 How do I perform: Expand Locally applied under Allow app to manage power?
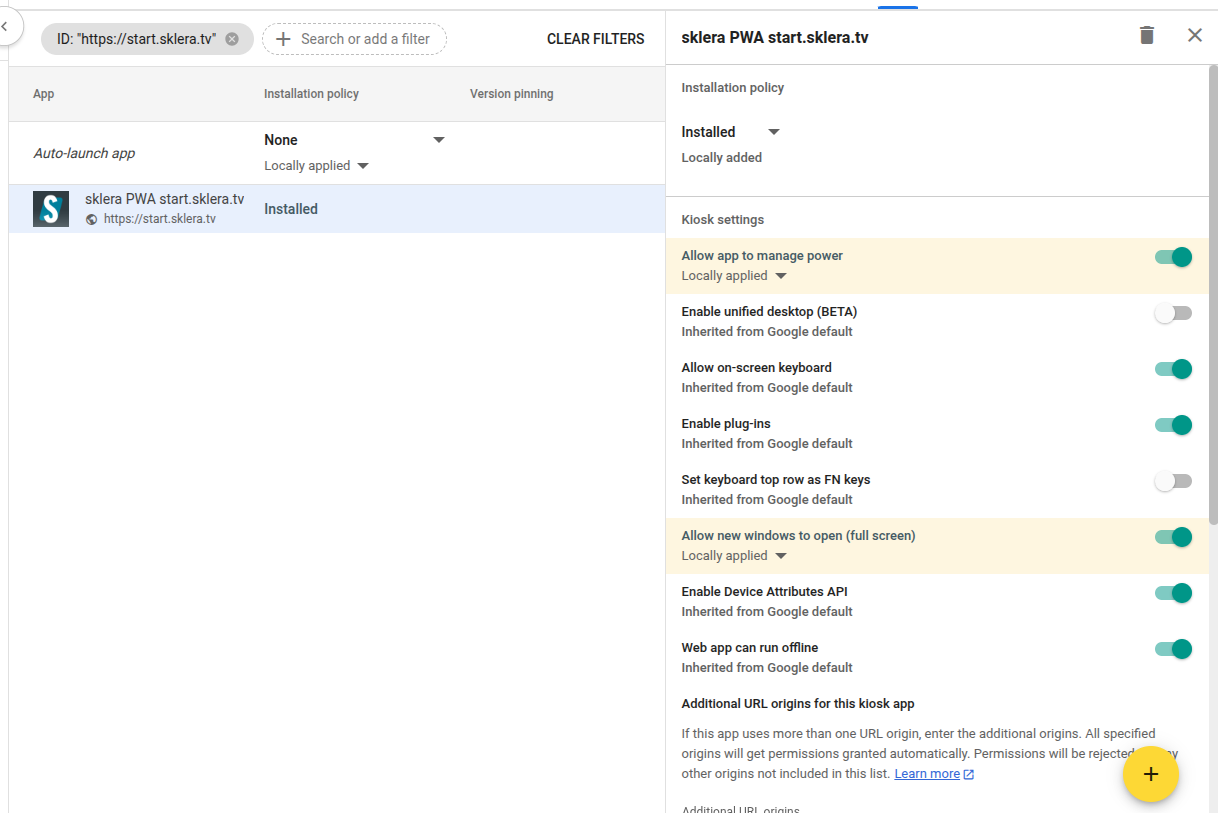point(734,276)
